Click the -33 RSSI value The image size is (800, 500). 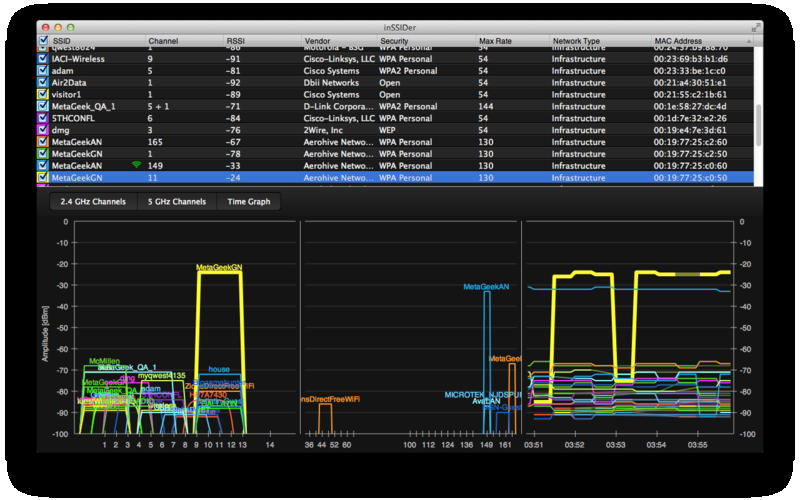233,166
